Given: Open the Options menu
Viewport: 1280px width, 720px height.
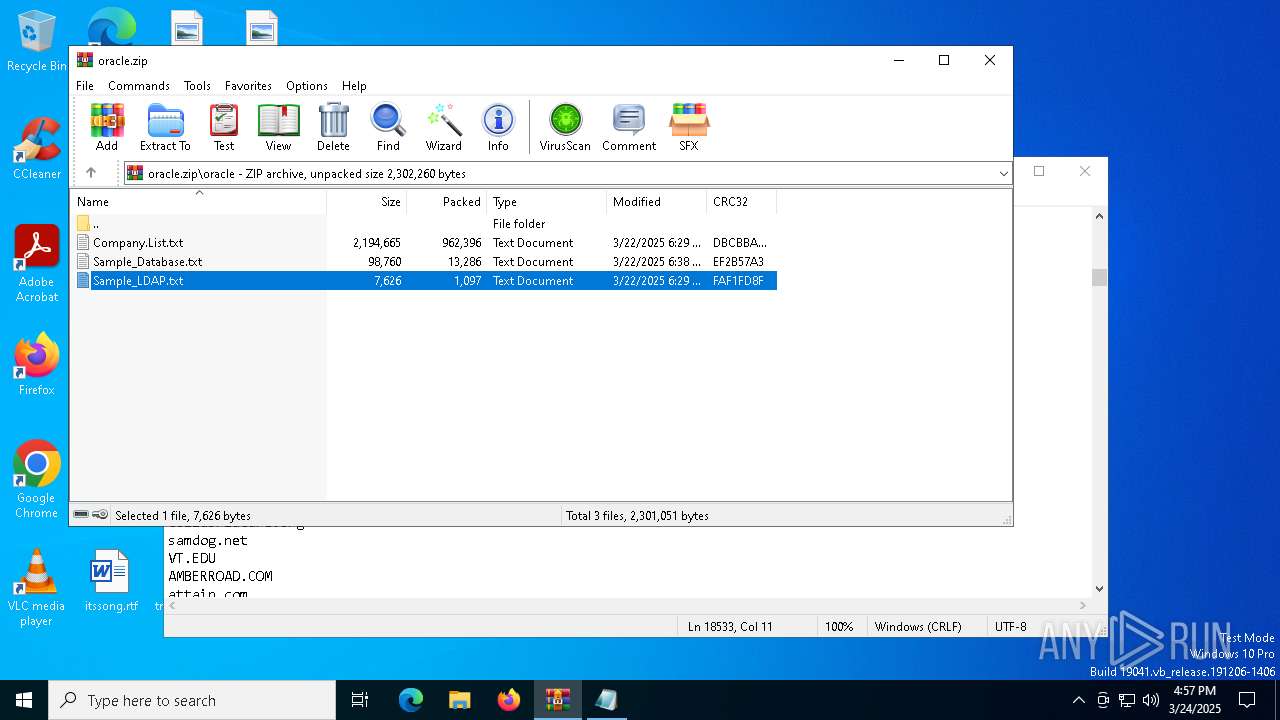Looking at the screenshot, I should point(307,86).
